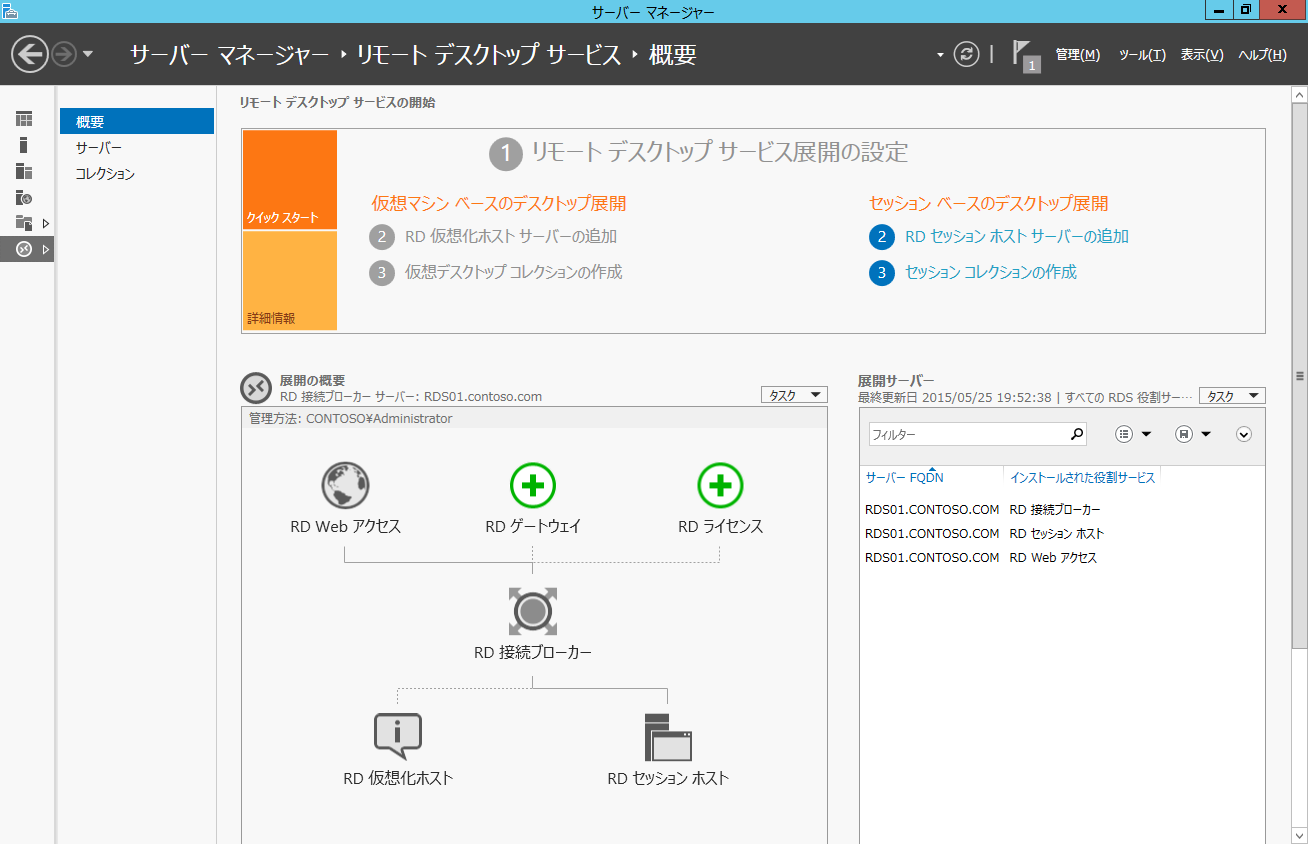
Task: Open the list view options dropdown
Action: tap(1133, 434)
